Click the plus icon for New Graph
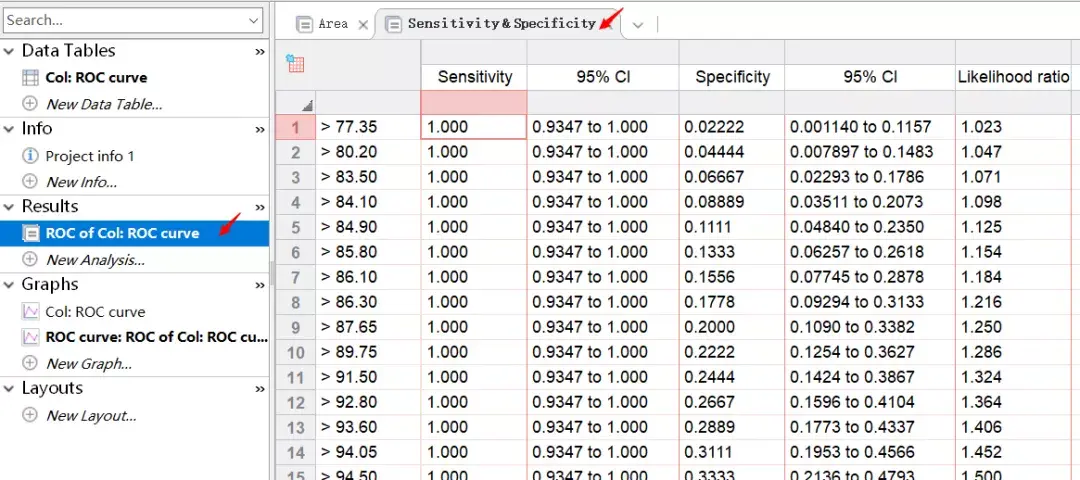The width and height of the screenshot is (1080, 480). [29, 364]
